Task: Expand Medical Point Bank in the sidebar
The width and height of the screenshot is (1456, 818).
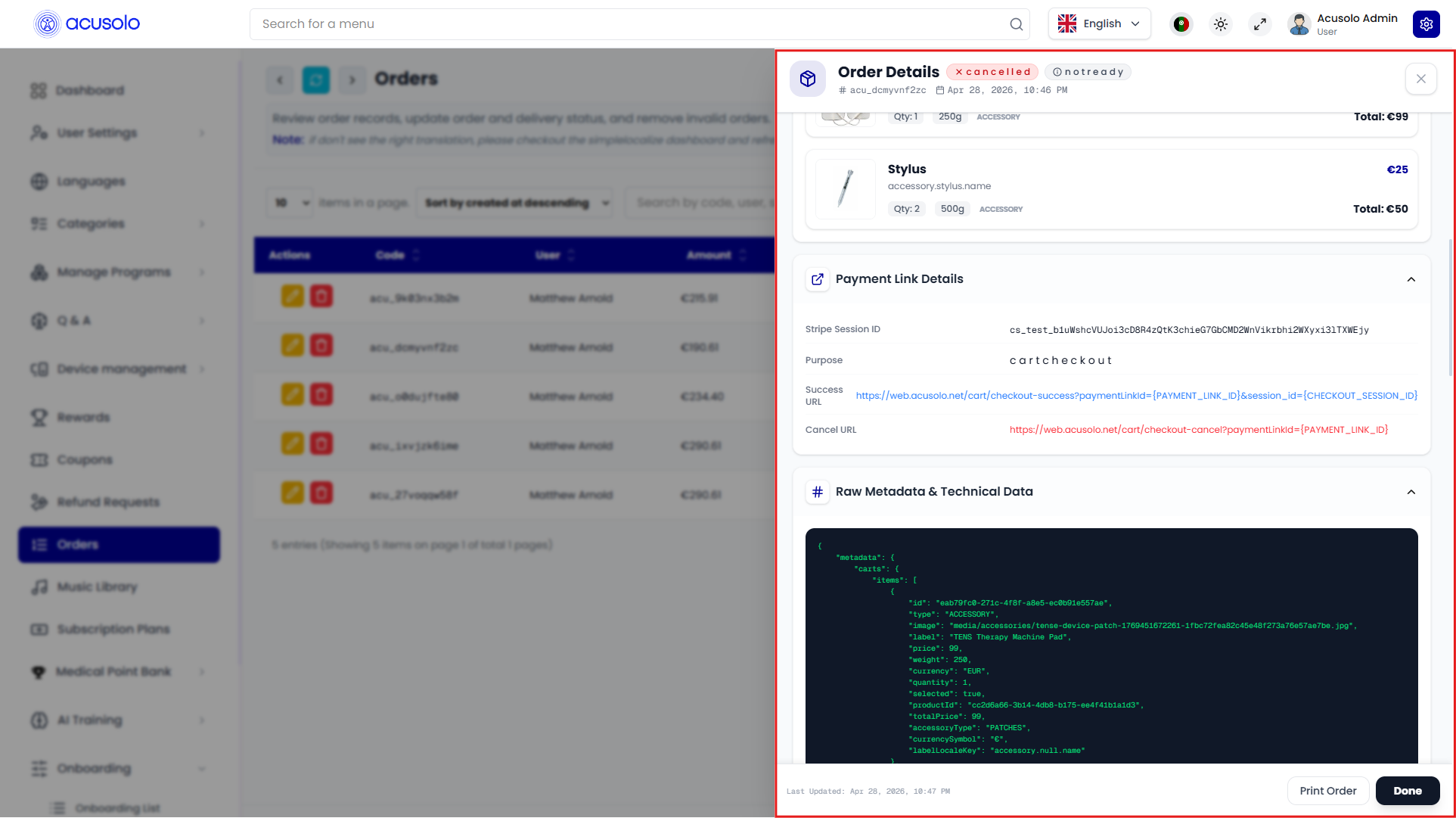Action: 119,672
